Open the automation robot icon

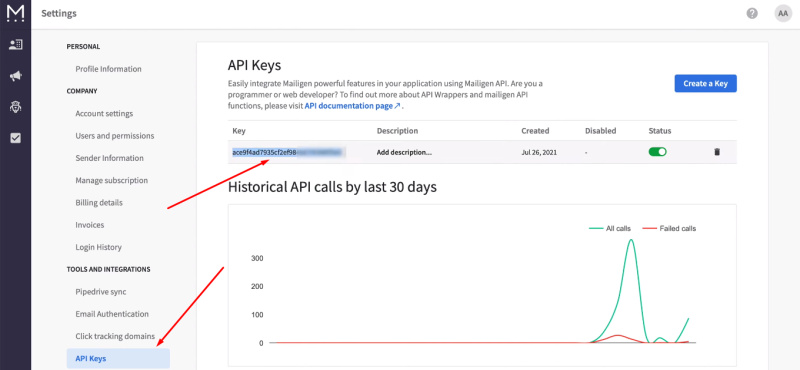(15, 107)
